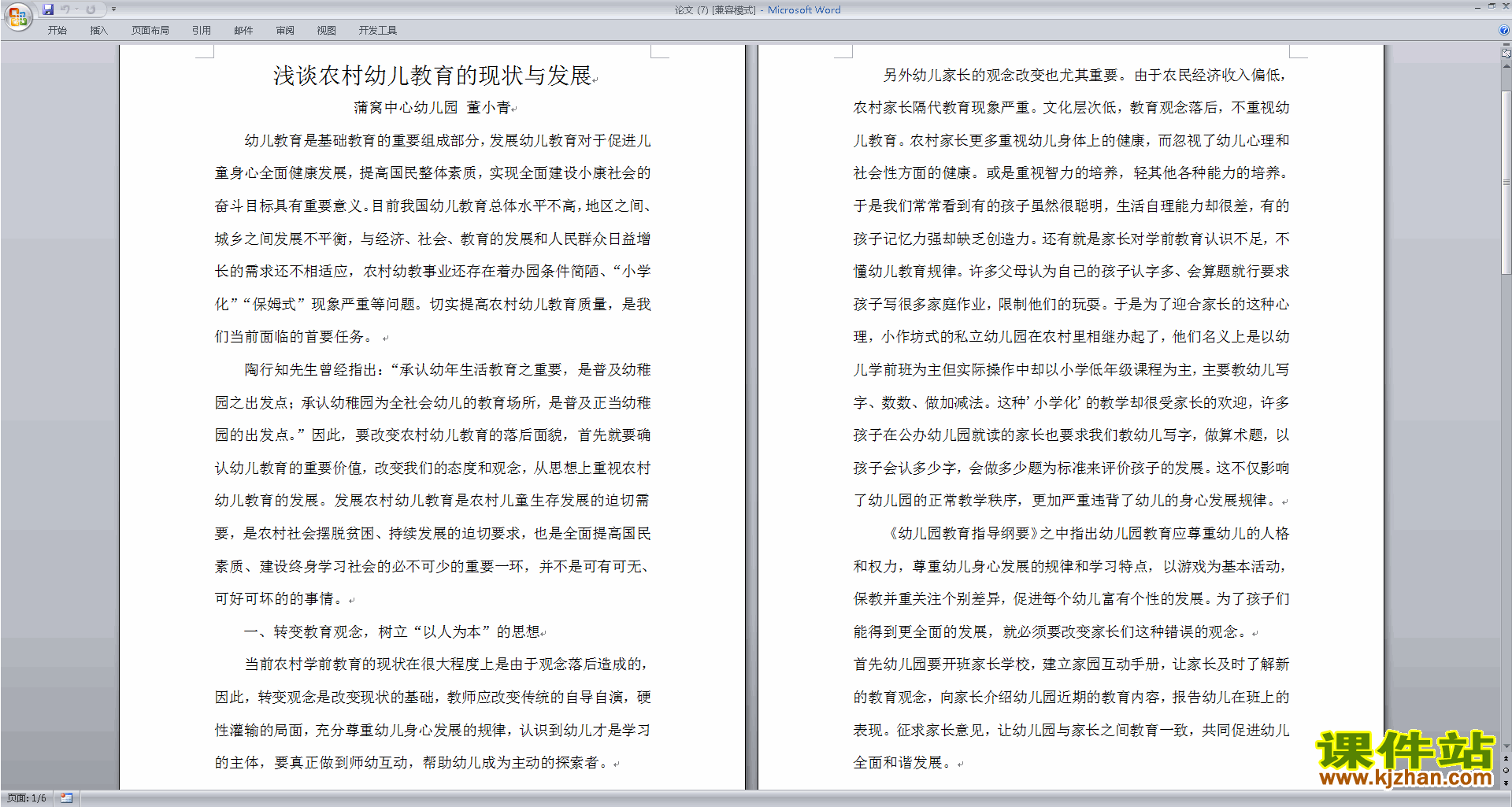Open the 引用 ribbon tab

201,30
